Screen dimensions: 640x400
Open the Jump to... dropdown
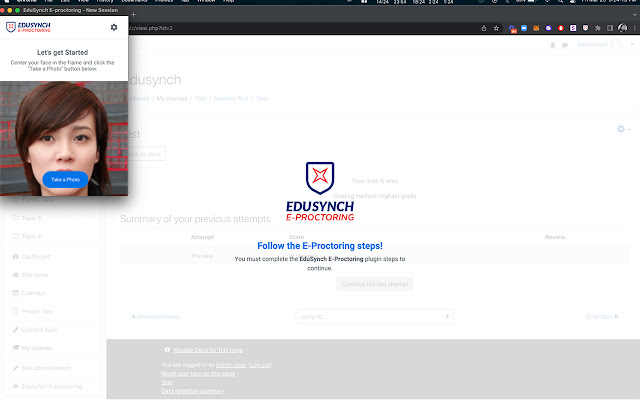(x=374, y=316)
